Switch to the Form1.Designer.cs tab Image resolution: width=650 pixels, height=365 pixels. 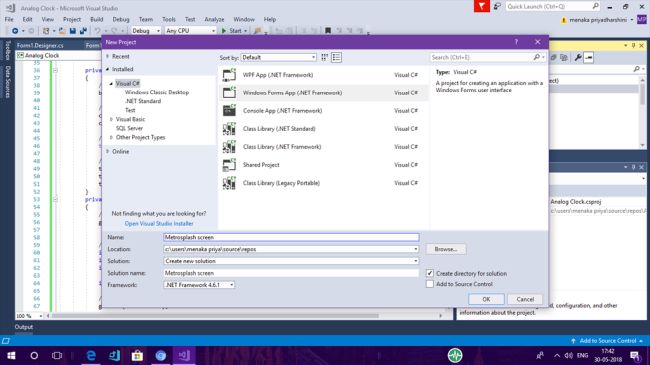click(40, 45)
